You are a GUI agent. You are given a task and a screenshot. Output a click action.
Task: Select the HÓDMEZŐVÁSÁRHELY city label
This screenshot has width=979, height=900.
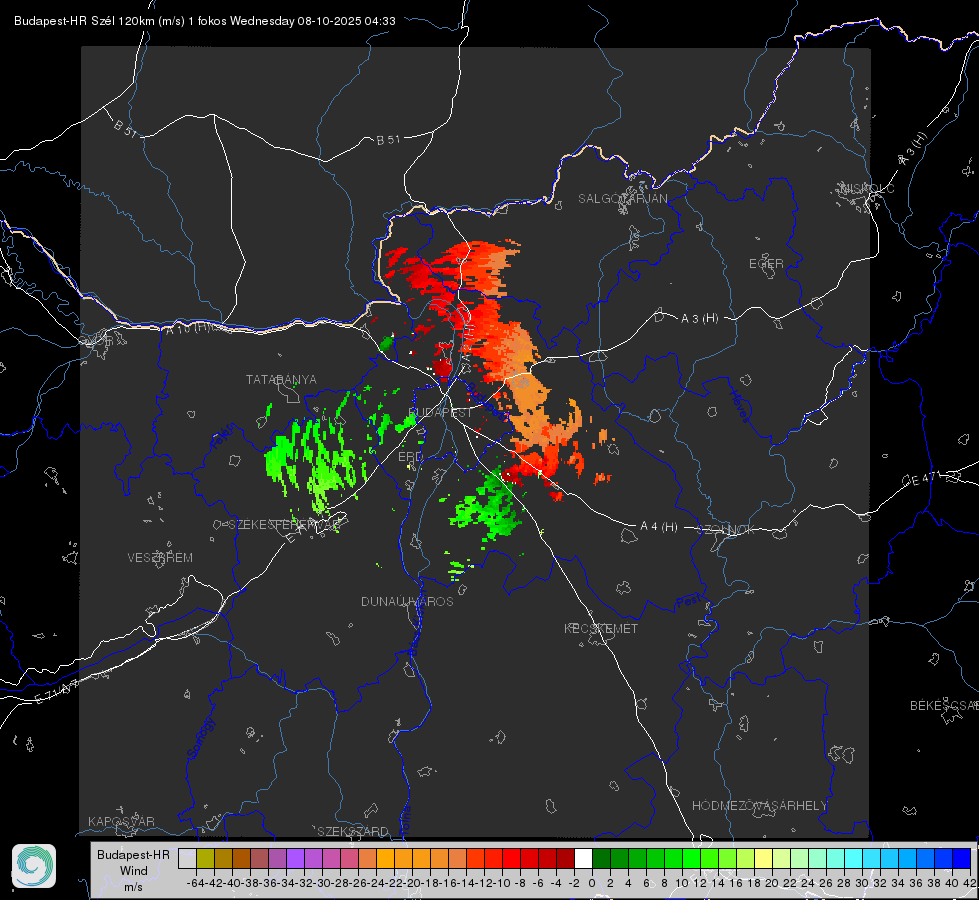(759, 806)
